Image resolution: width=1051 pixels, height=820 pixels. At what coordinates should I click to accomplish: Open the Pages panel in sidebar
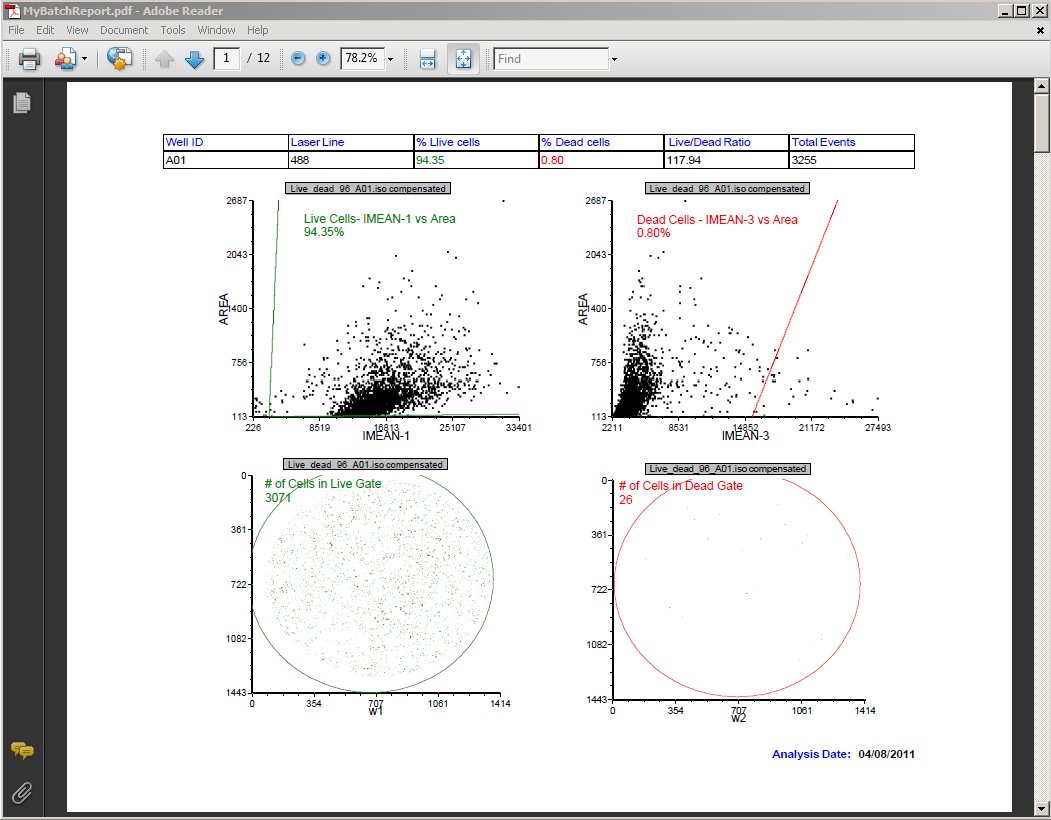22,102
